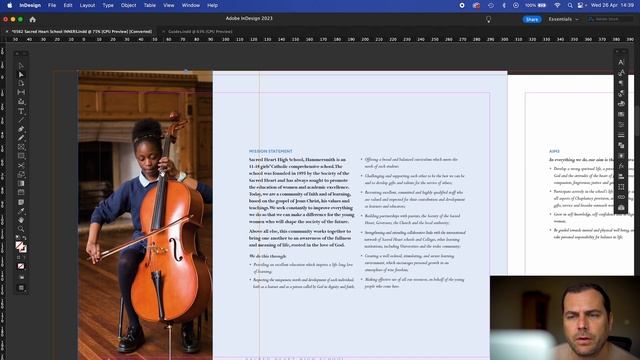Click the cello girl photo on page
Screen dimensions: 640x360
145,215
